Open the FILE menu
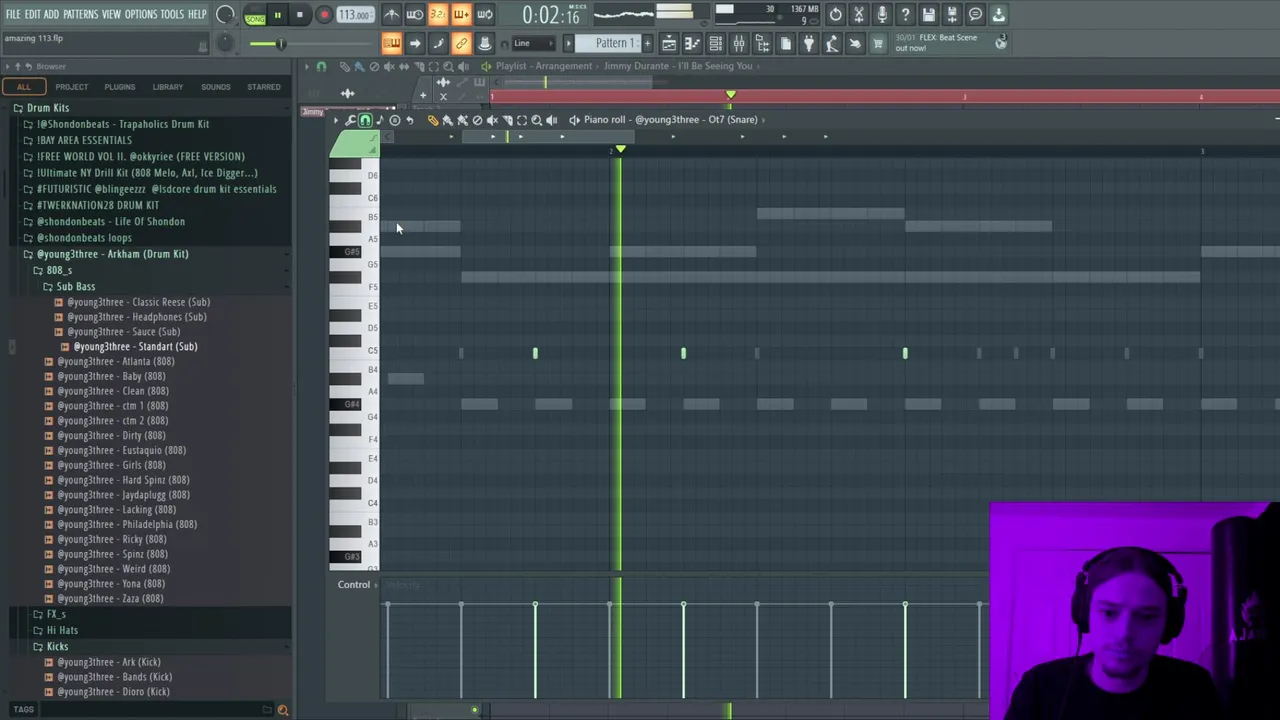This screenshot has height=720, width=1280. pyautogui.click(x=13, y=14)
